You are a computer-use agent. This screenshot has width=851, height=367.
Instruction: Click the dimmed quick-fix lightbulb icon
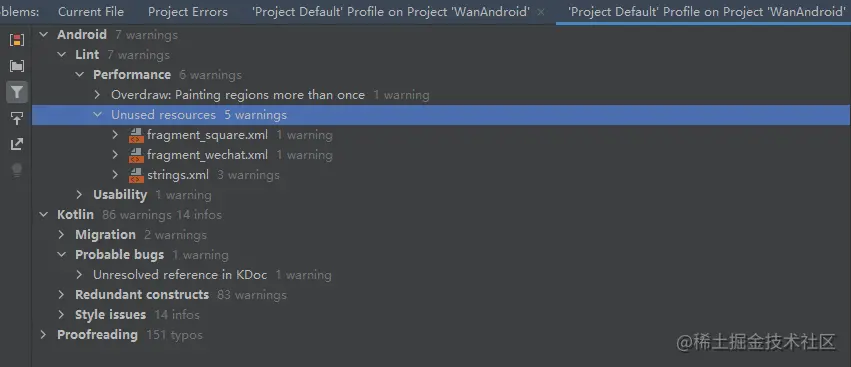[x=17, y=170]
